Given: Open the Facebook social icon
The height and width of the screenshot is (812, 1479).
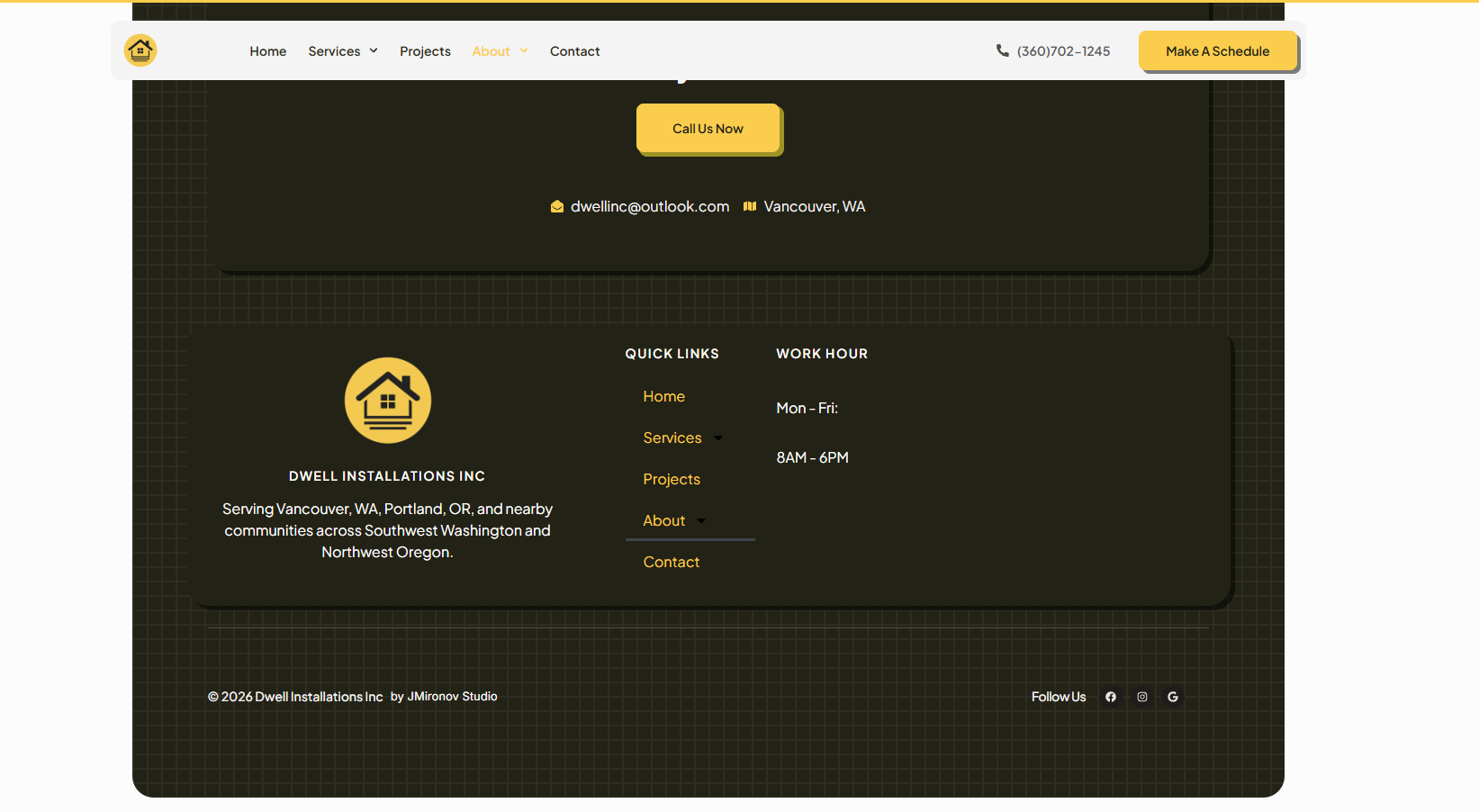Looking at the screenshot, I should pos(1111,697).
